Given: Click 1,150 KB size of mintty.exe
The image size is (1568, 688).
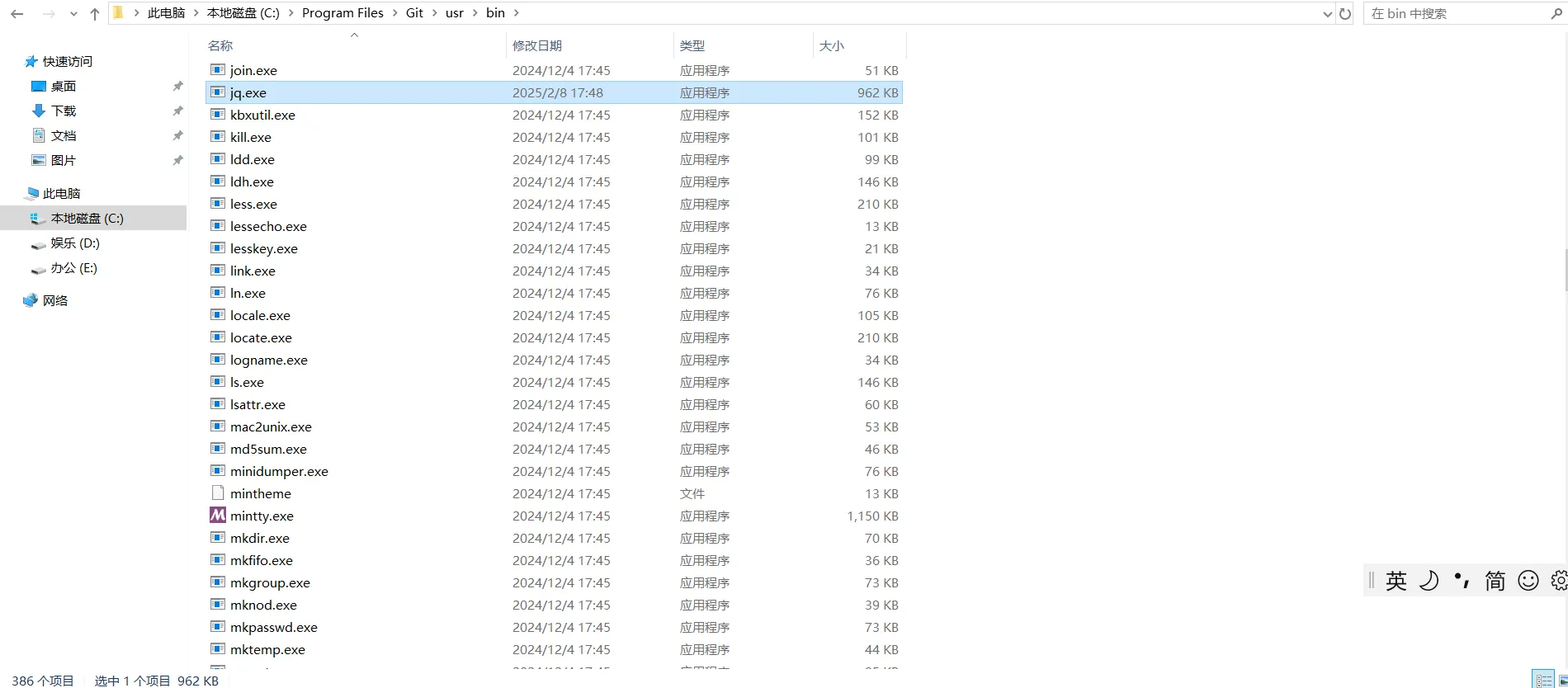Looking at the screenshot, I should tap(872, 516).
